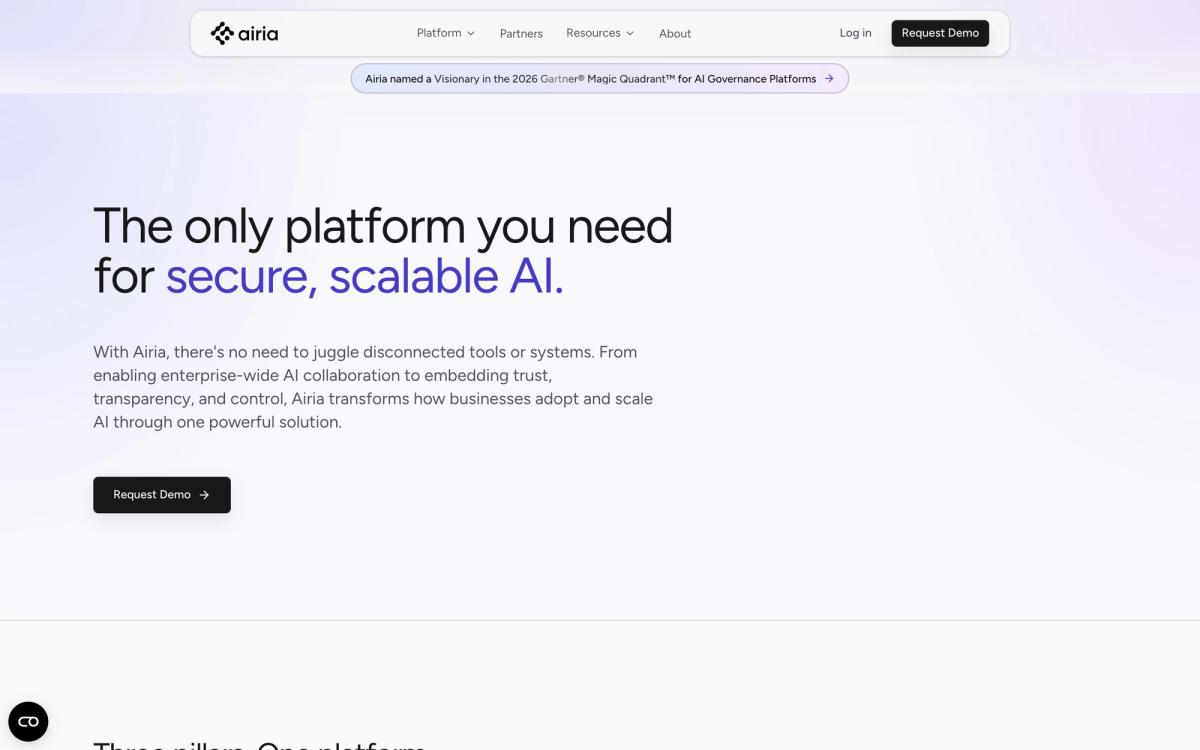Click the Request Demo button in the navbar

tap(940, 33)
